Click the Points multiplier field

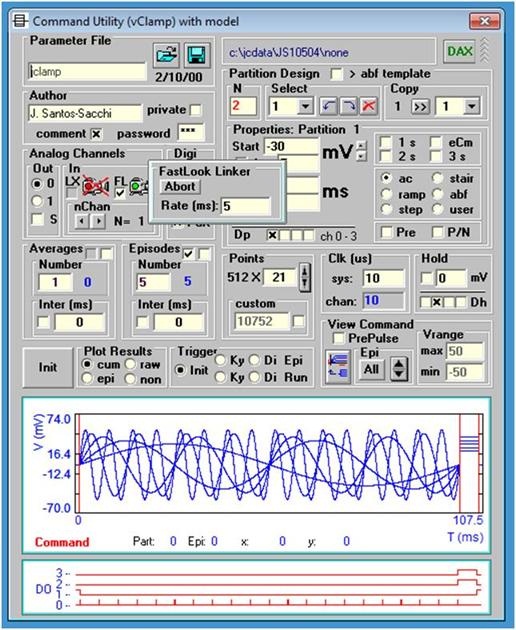(x=280, y=277)
